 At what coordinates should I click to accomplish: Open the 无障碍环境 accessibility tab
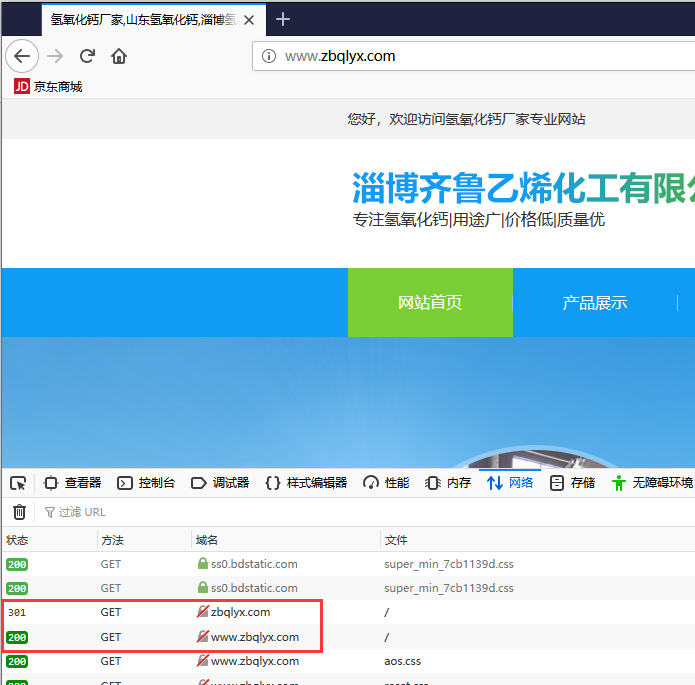(x=652, y=483)
